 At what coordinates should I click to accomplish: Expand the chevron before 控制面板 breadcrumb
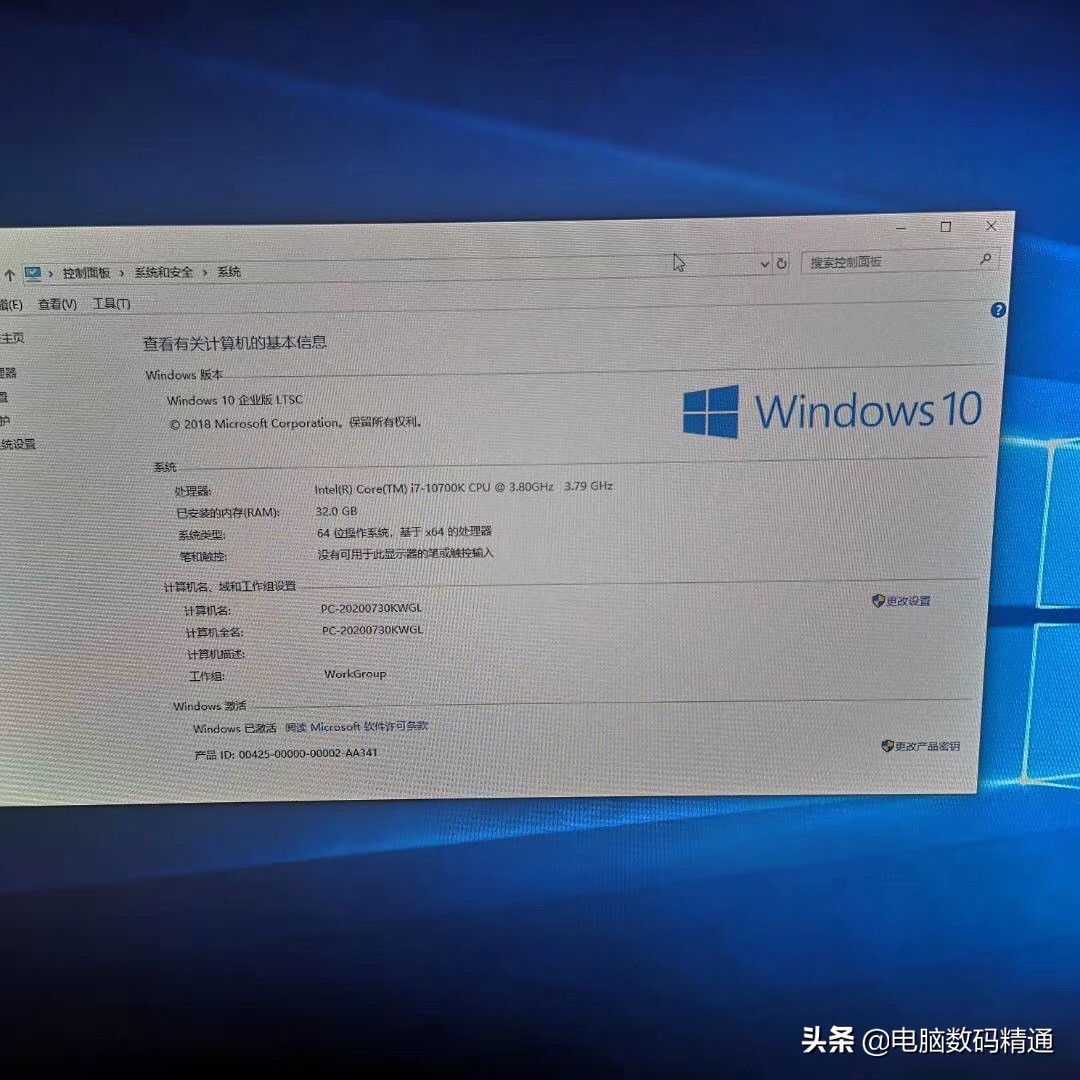point(50,274)
